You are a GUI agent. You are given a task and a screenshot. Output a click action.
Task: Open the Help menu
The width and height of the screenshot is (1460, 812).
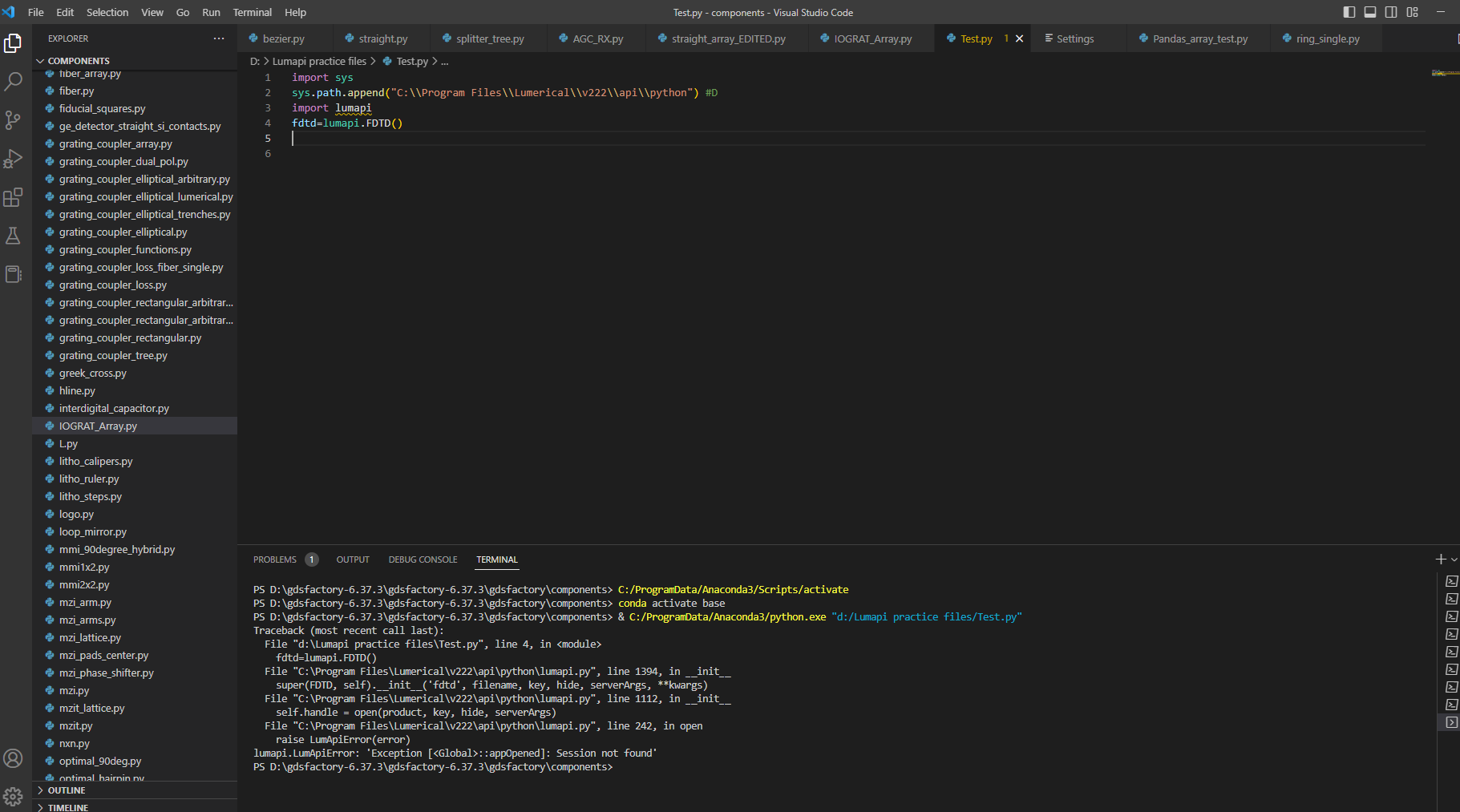pyautogui.click(x=295, y=12)
